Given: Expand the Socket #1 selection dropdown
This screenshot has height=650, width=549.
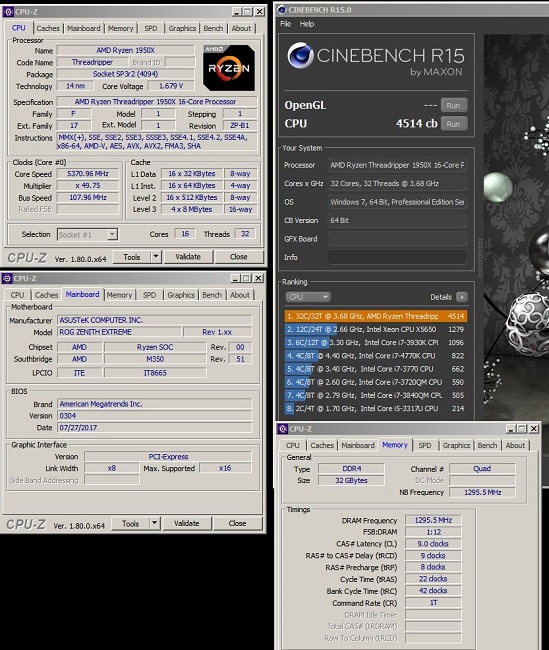Looking at the screenshot, I should pos(112,235).
